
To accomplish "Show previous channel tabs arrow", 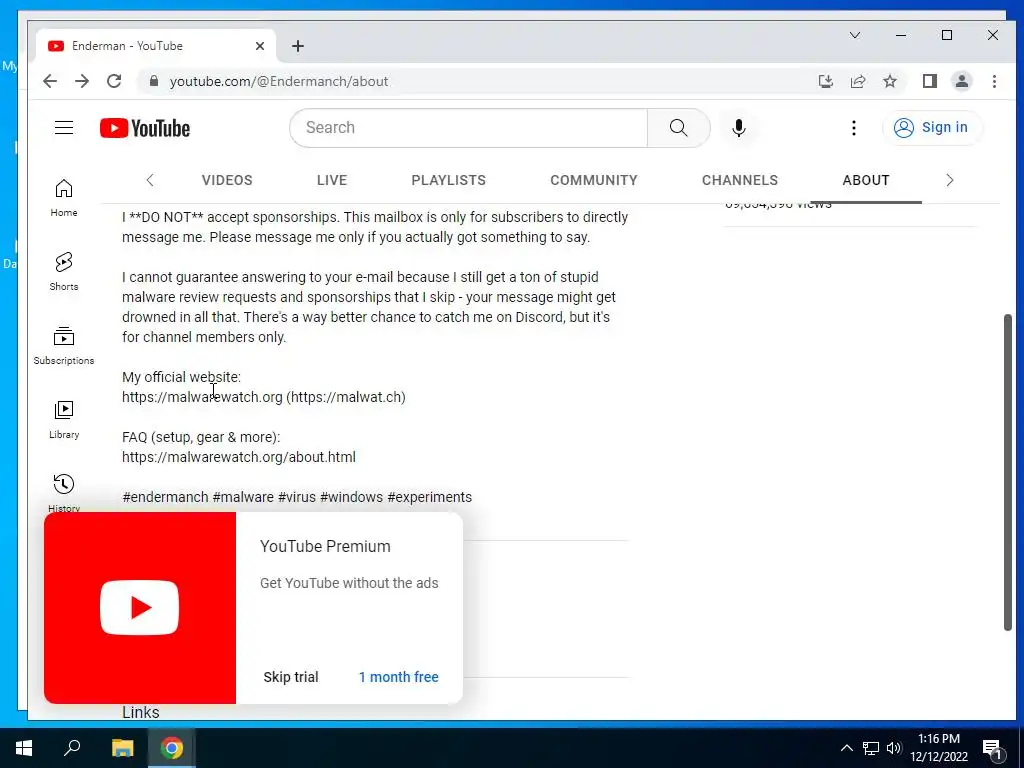I will coord(150,180).
